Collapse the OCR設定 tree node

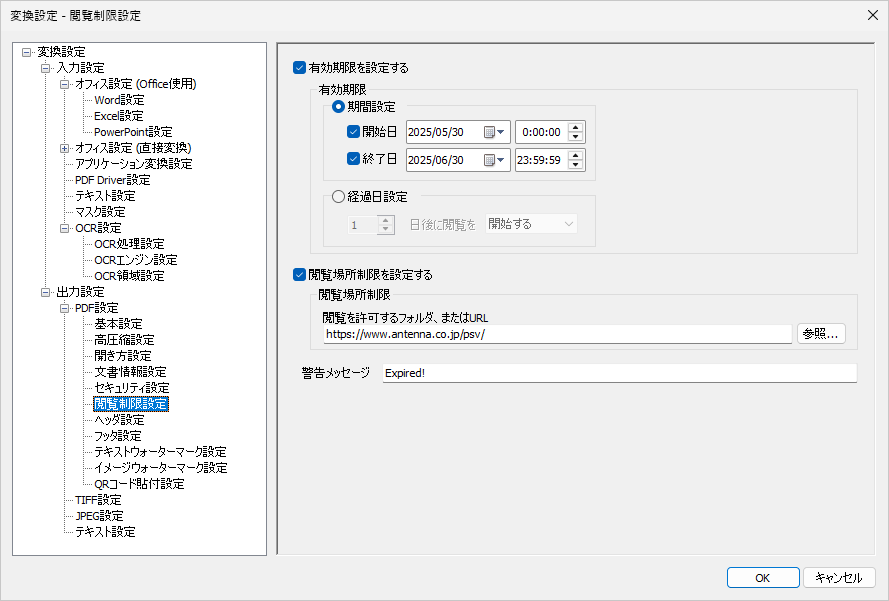pyautogui.click(x=65, y=228)
